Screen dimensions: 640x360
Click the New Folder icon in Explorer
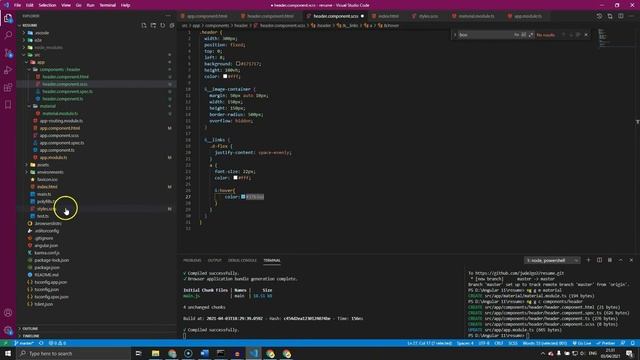[153, 25]
